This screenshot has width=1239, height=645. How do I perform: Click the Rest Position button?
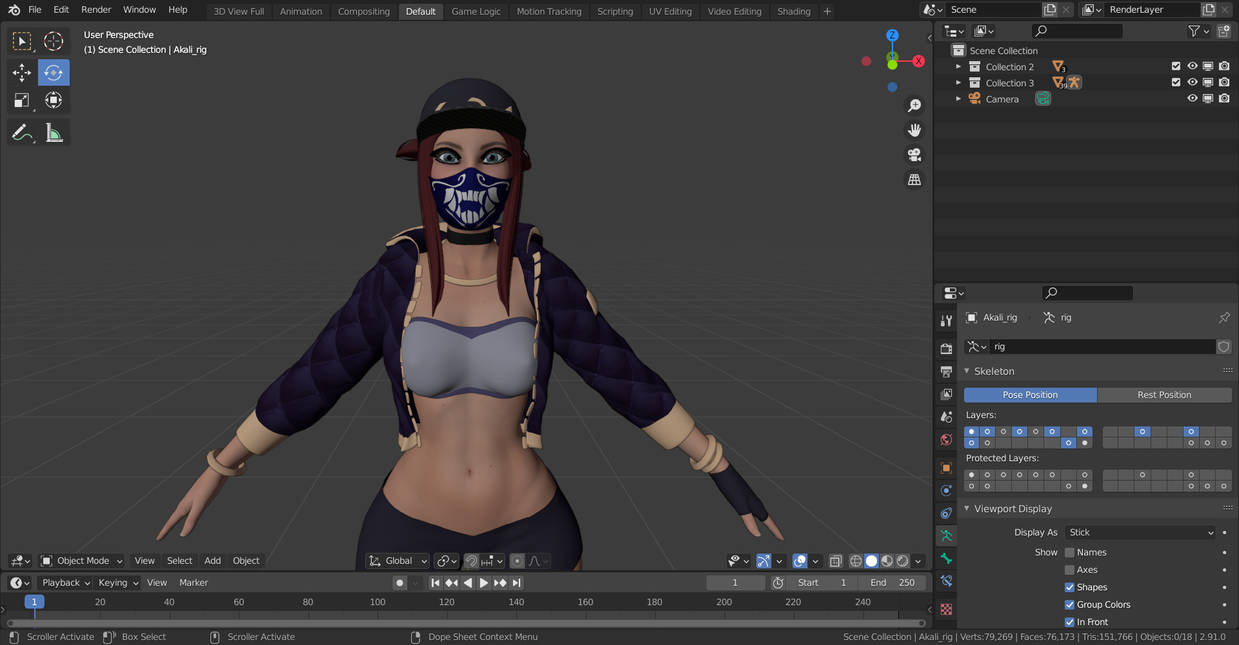click(x=1164, y=395)
